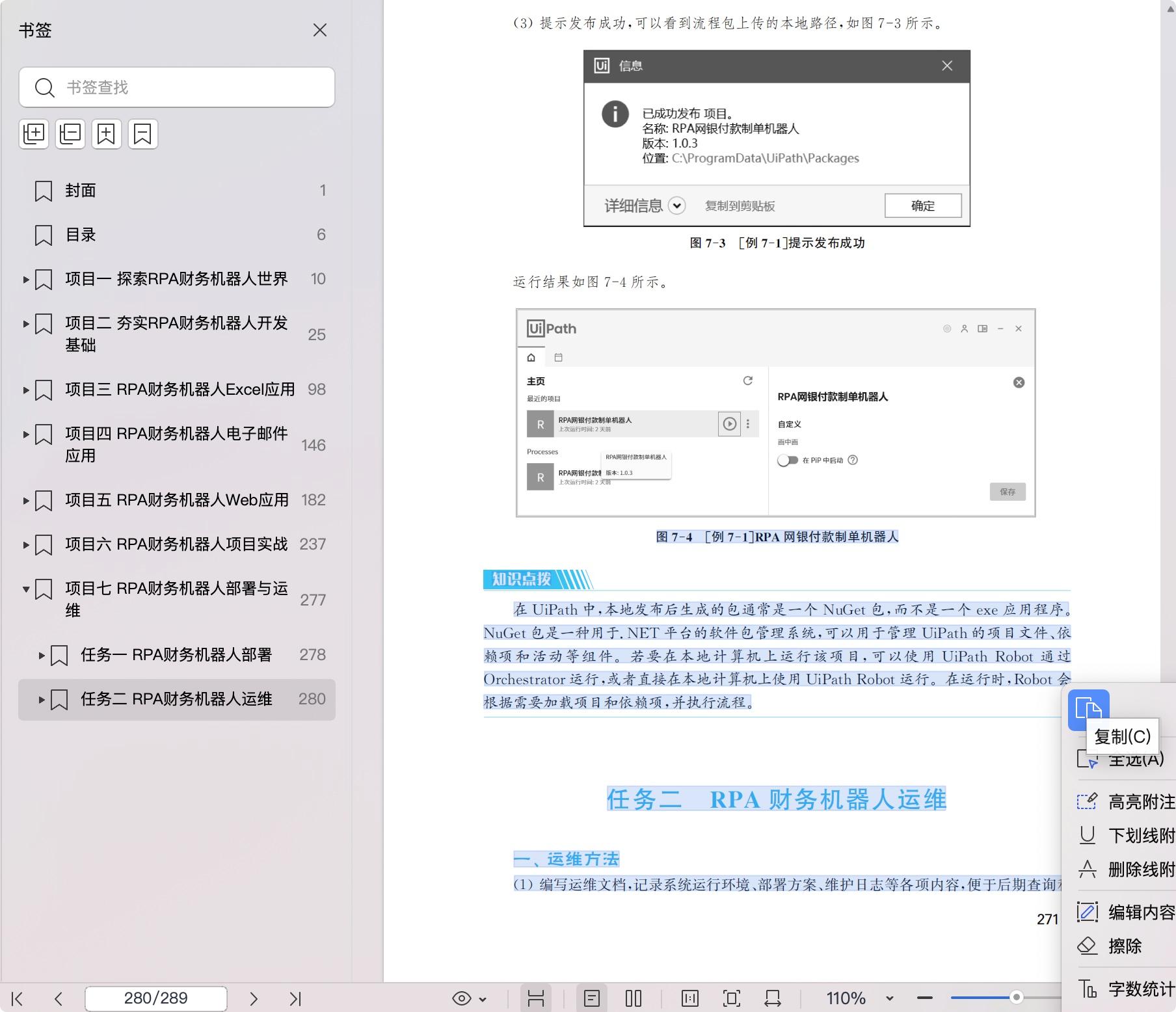The image size is (1176, 1012).
Task: Expand 项目二 夯实RPA财务机器人开发基础 bookmark
Action: coord(26,324)
